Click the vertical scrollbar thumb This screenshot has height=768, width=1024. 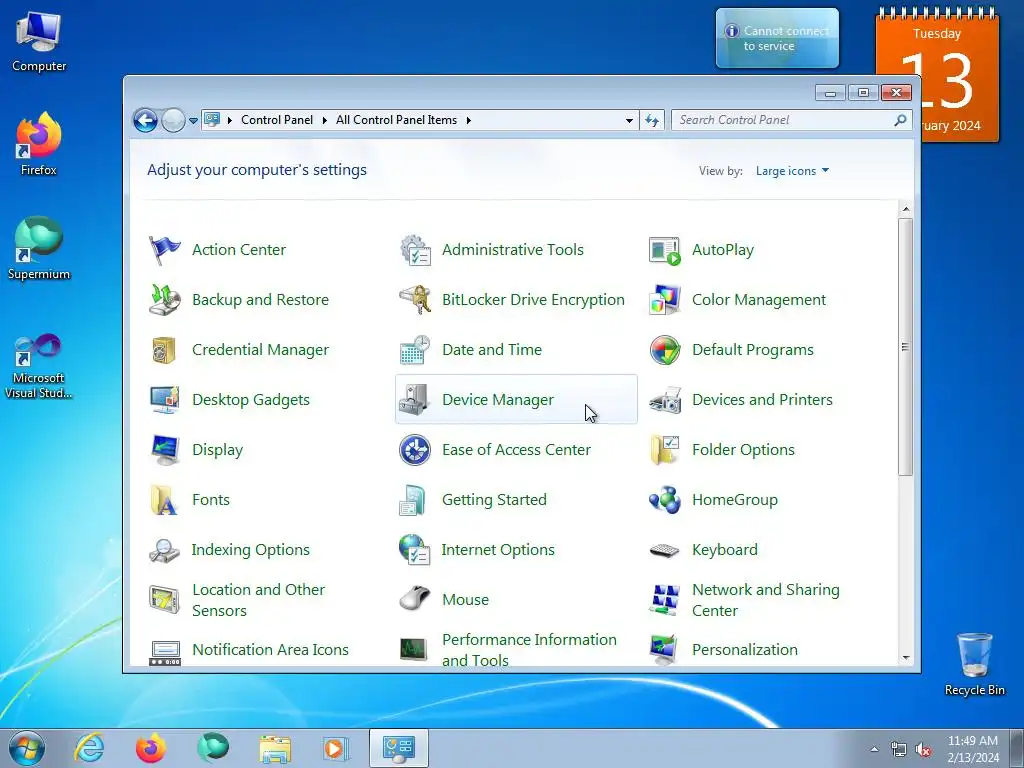[x=905, y=347]
